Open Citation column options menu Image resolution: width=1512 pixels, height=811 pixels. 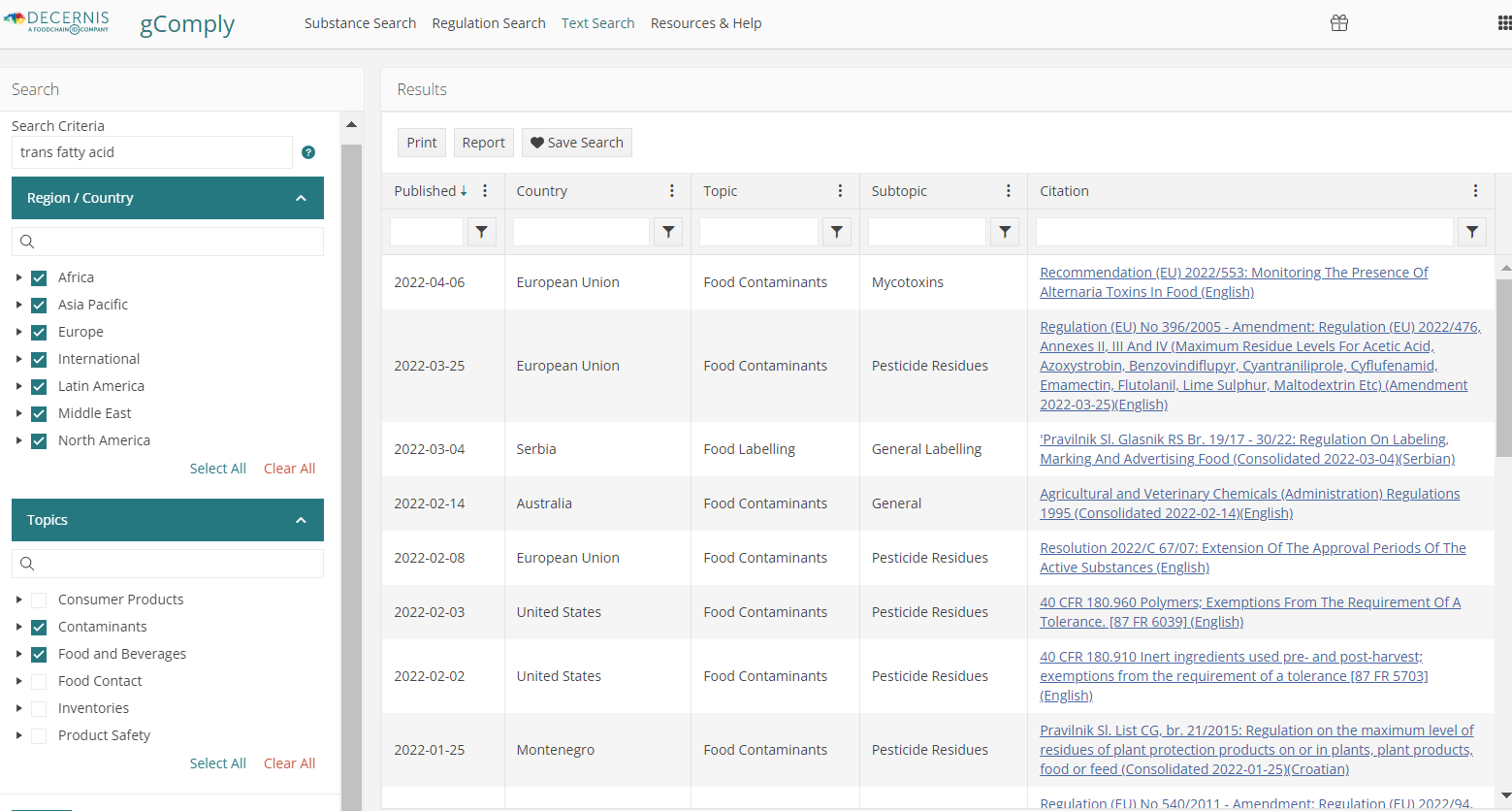1475,191
